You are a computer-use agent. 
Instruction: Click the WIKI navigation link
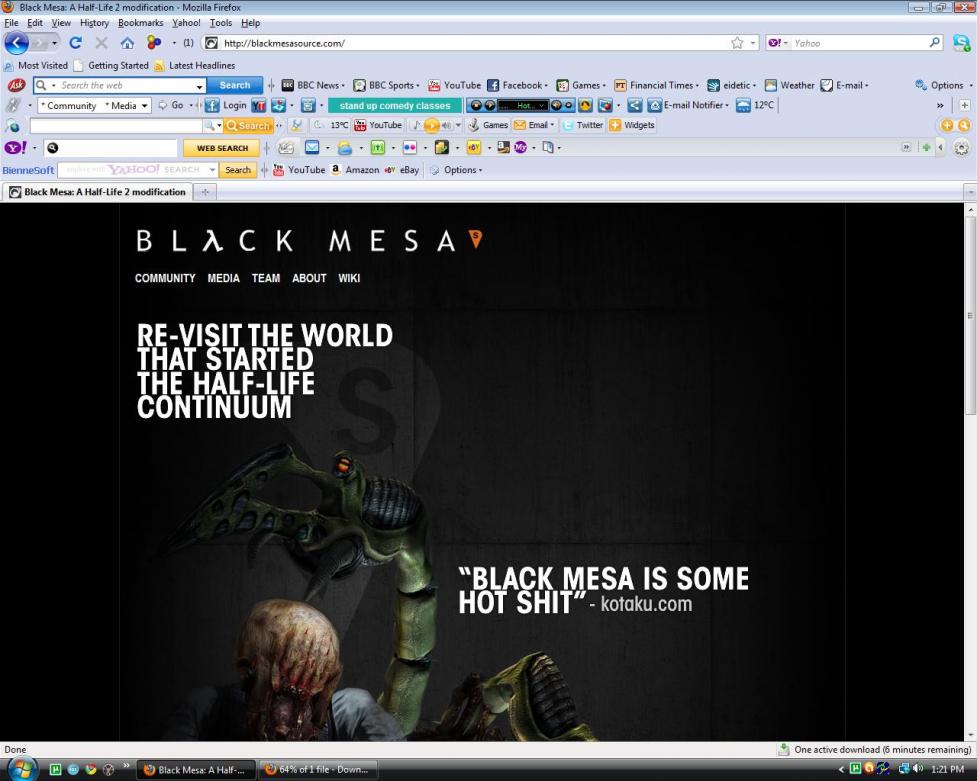tap(349, 278)
